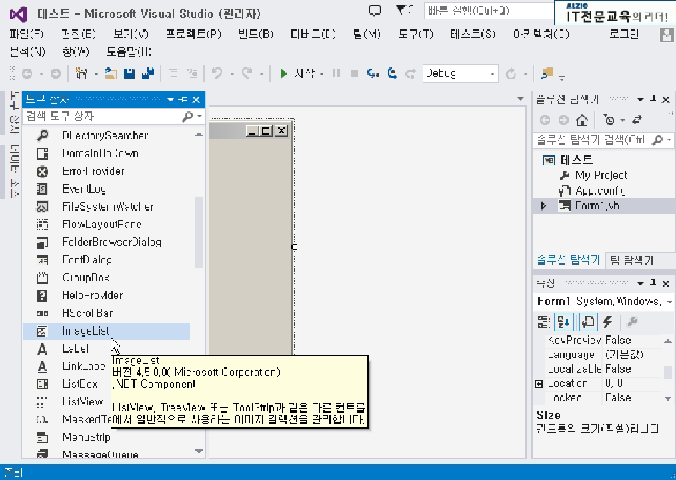Screen dimensions: 676x480
Task: Click the feedback speech bubble icon in title bar
Action: 375,10
